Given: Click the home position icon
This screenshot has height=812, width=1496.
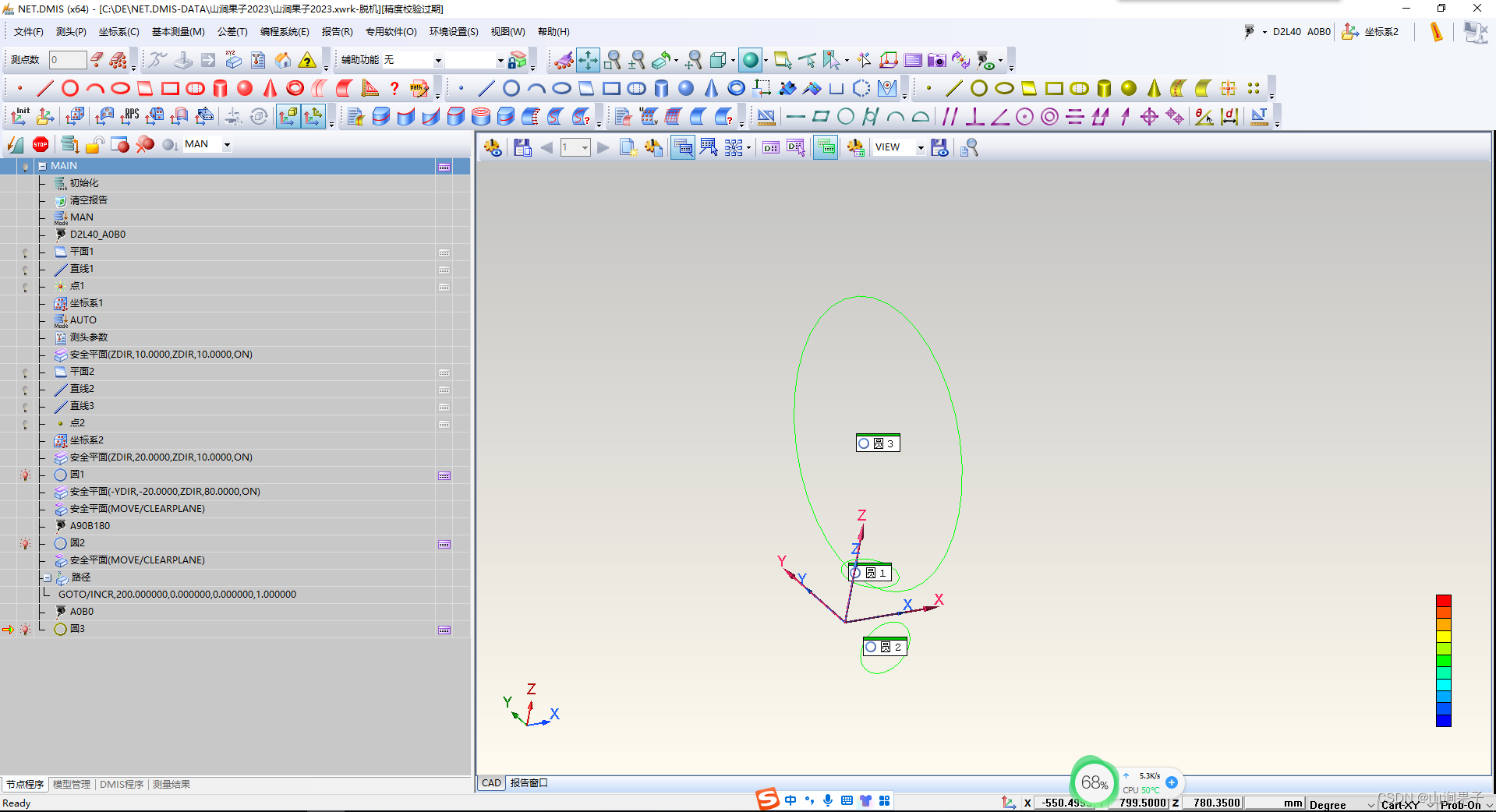Looking at the screenshot, I should tap(283, 60).
